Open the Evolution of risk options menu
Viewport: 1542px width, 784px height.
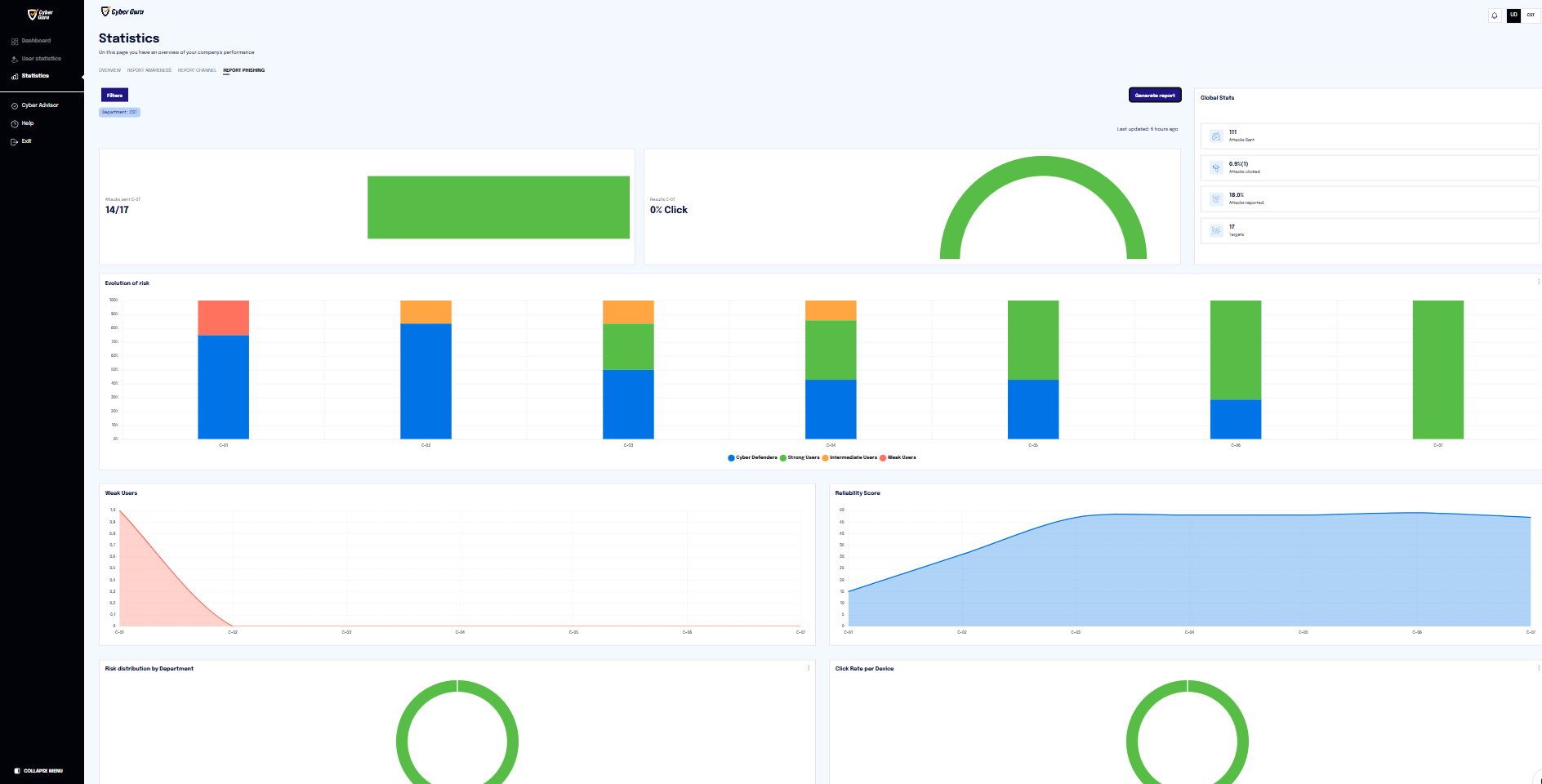pos(1539,283)
